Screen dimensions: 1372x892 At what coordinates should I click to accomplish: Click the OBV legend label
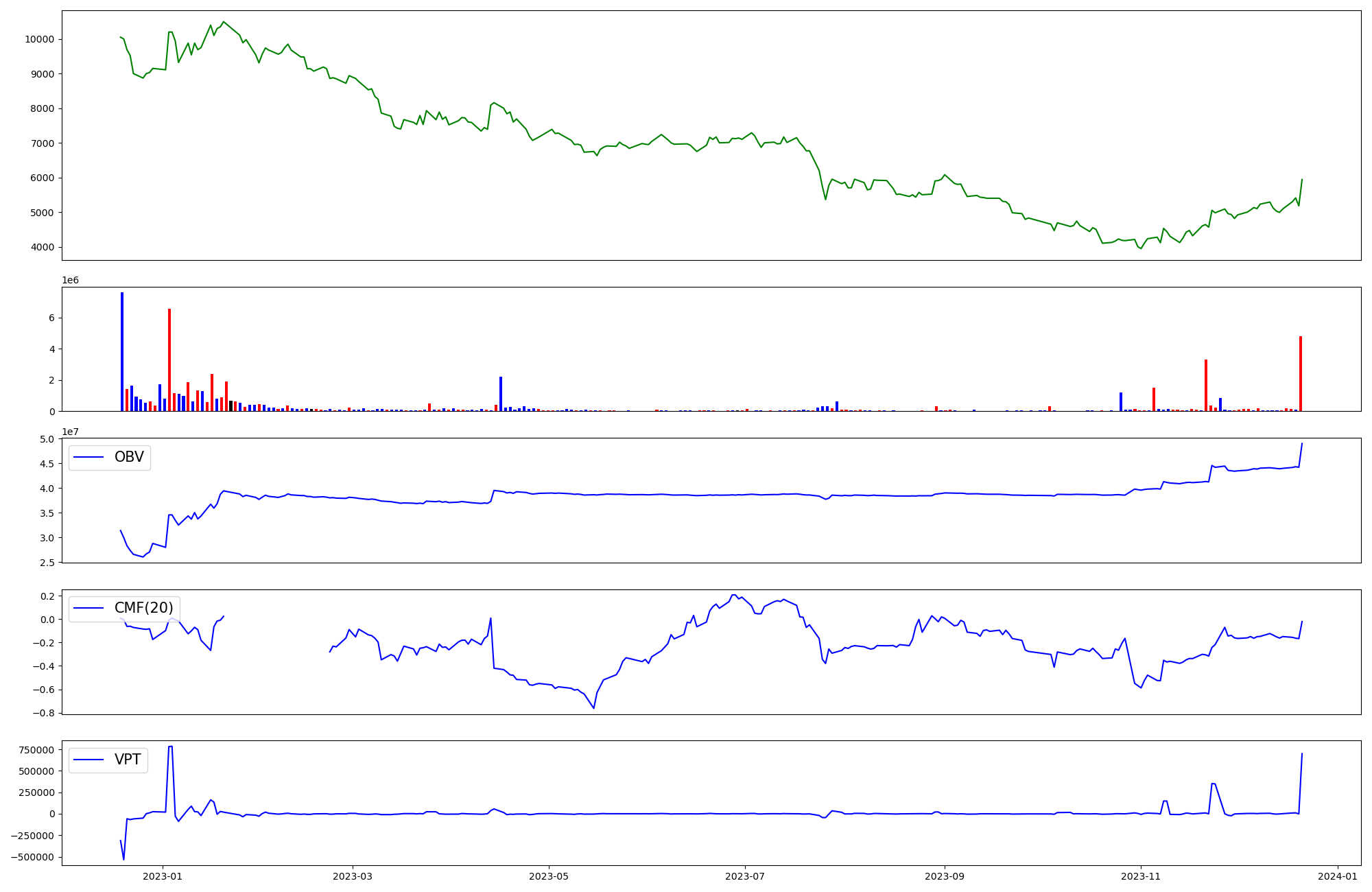[x=129, y=457]
